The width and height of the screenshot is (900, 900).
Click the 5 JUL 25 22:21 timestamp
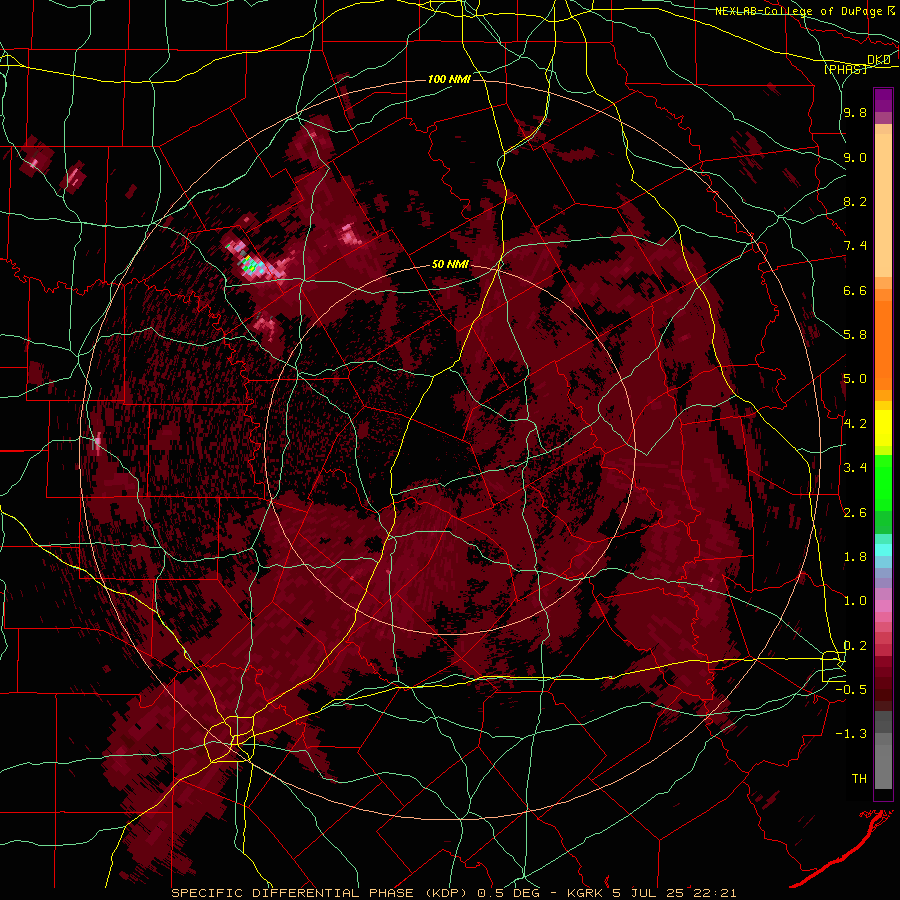(676, 893)
